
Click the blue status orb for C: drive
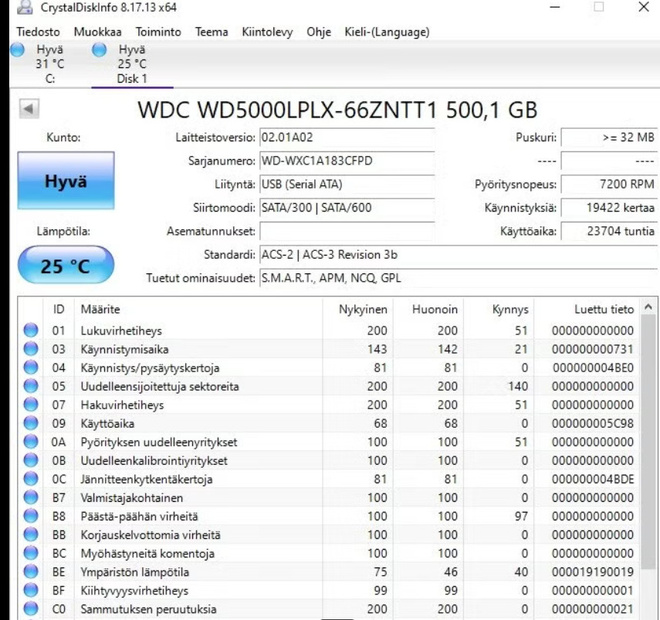click(x=17, y=50)
